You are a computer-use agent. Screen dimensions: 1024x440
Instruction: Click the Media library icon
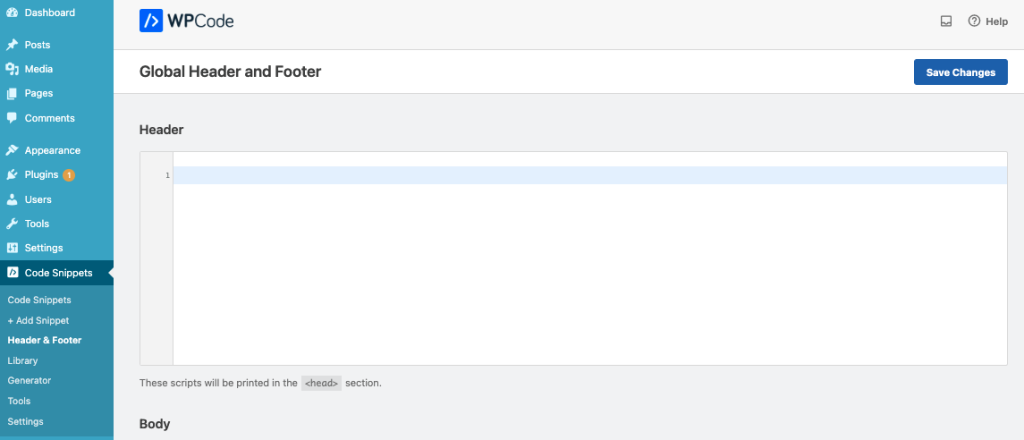click(x=12, y=69)
